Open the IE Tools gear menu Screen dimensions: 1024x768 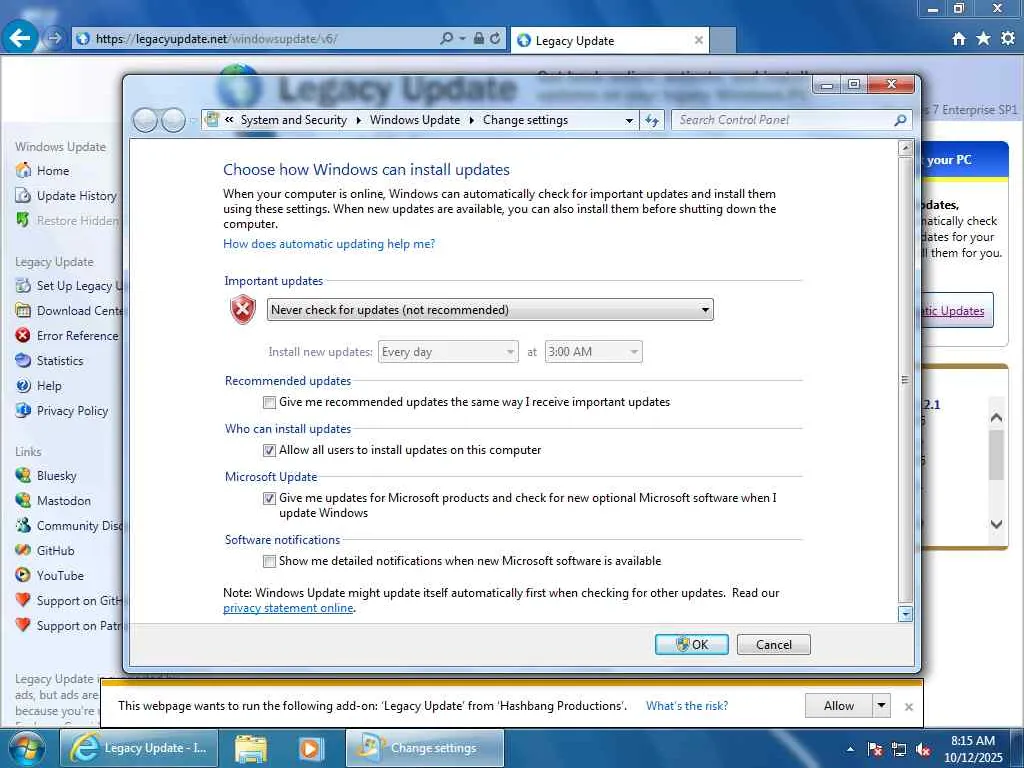pyautogui.click(x=1008, y=39)
